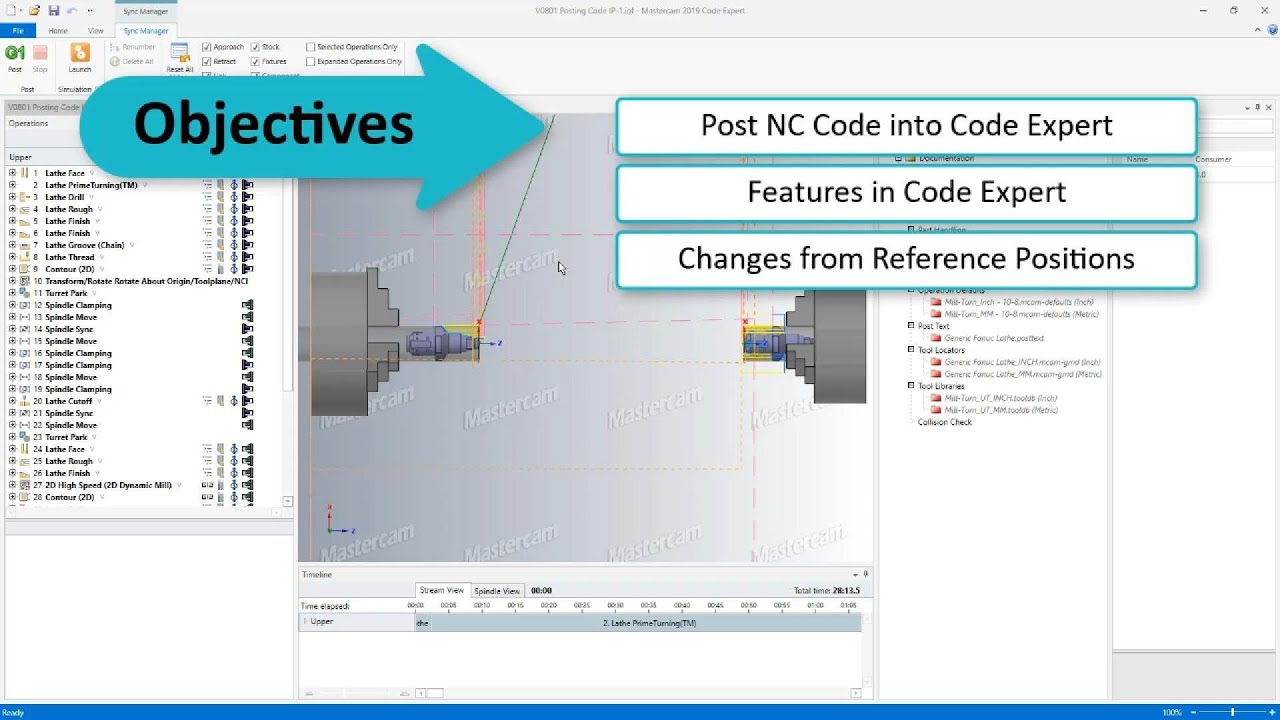Viewport: 1280px width, 720px height.
Task: Toggle the Fixtures checkbox
Action: pos(255,62)
